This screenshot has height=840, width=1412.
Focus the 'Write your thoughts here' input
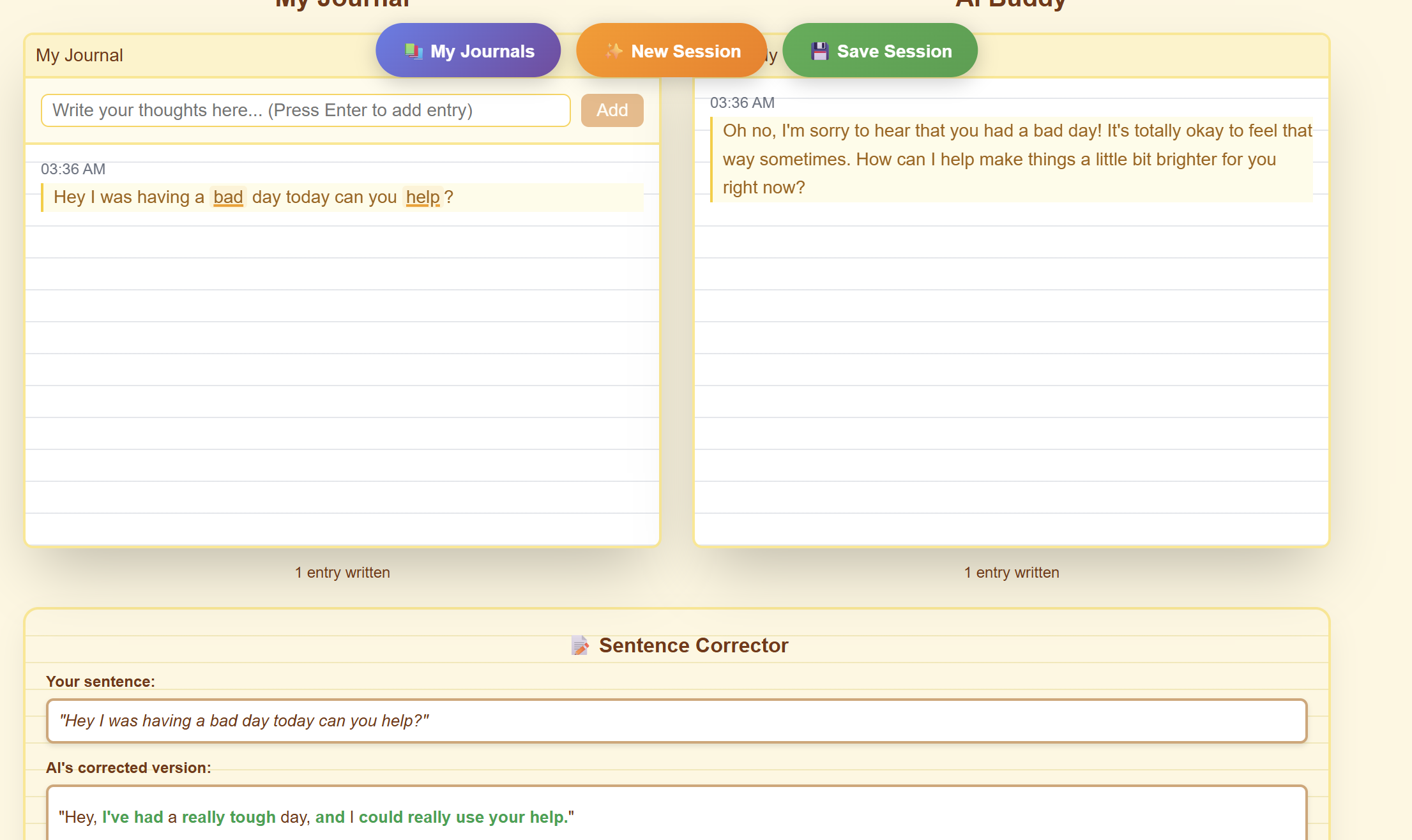tap(305, 110)
